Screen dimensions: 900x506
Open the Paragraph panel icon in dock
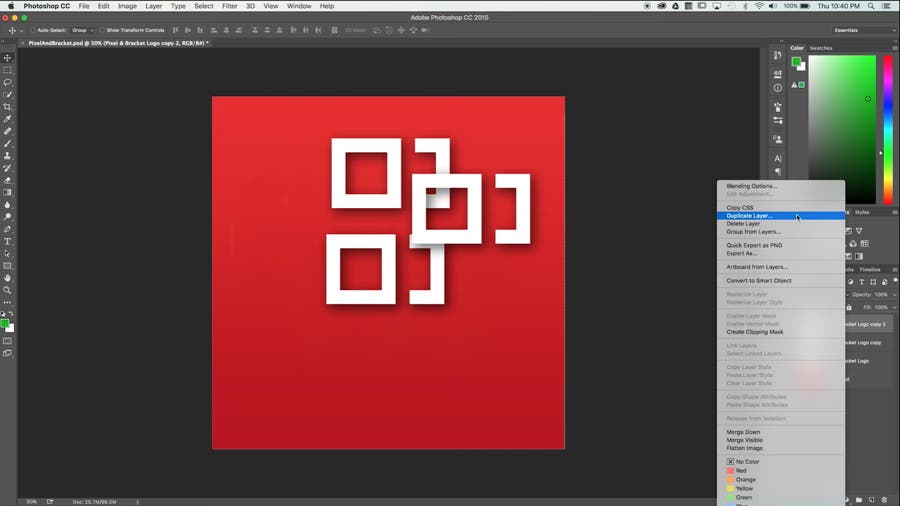[x=778, y=172]
